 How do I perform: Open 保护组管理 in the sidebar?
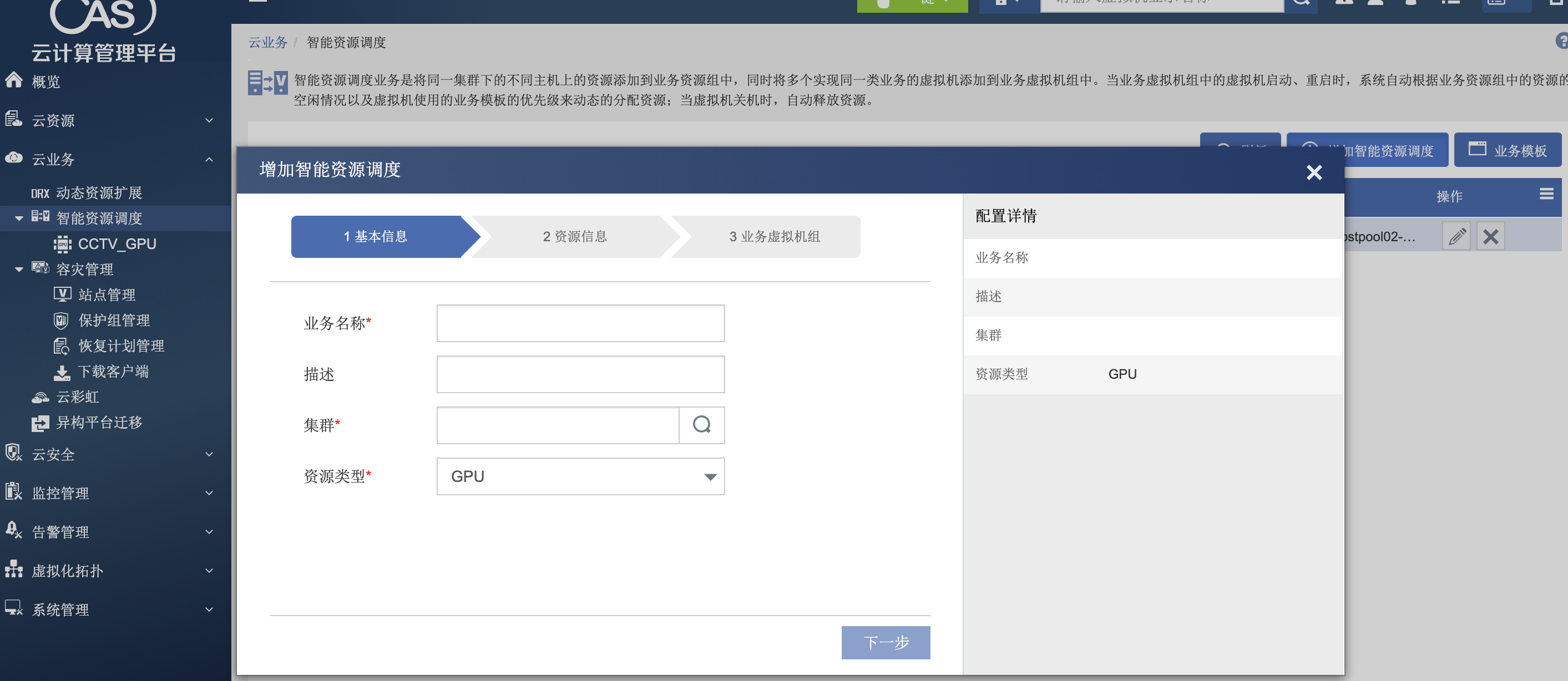click(x=113, y=321)
